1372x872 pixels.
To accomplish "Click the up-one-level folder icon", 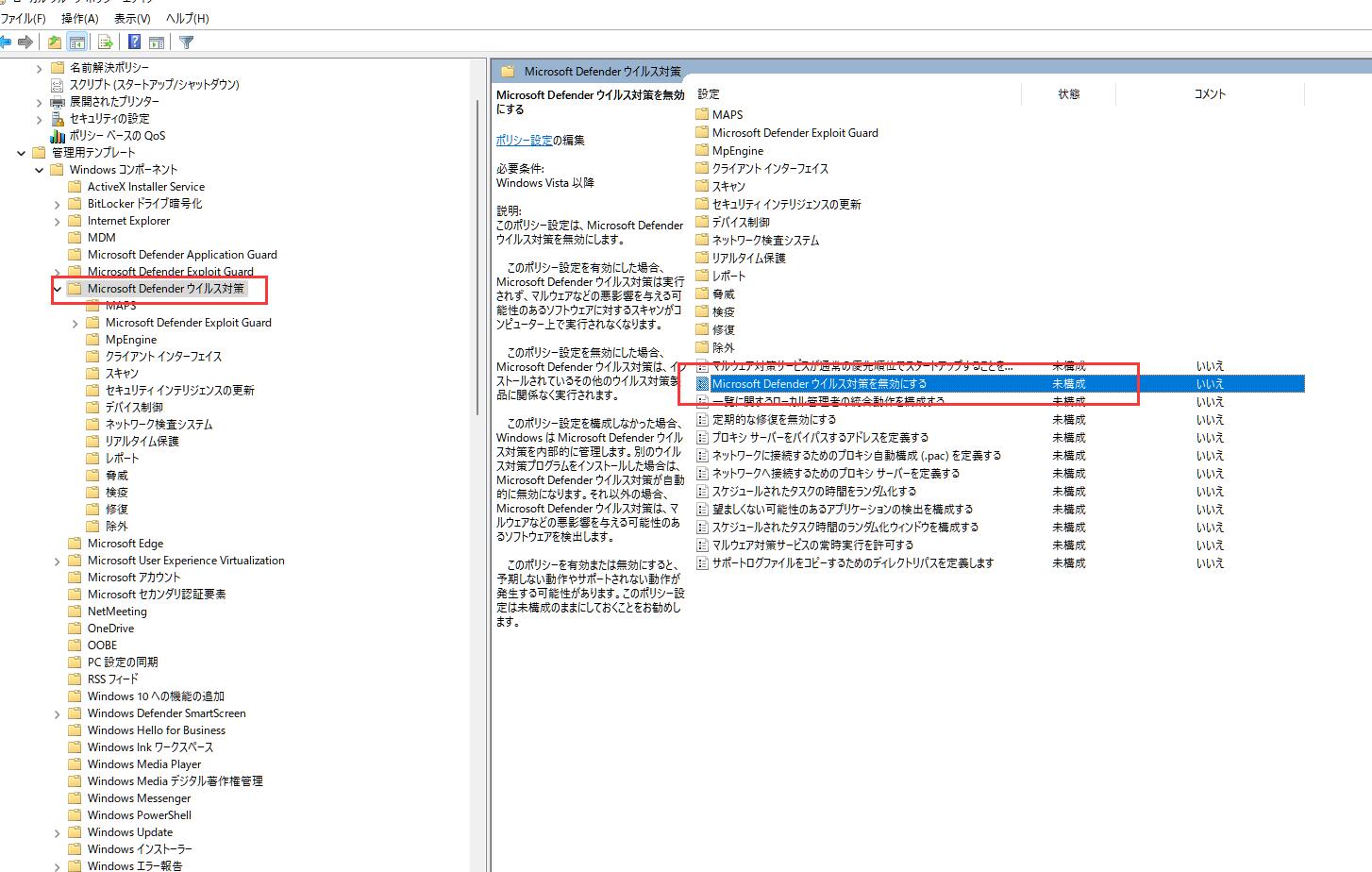I will coord(55,42).
